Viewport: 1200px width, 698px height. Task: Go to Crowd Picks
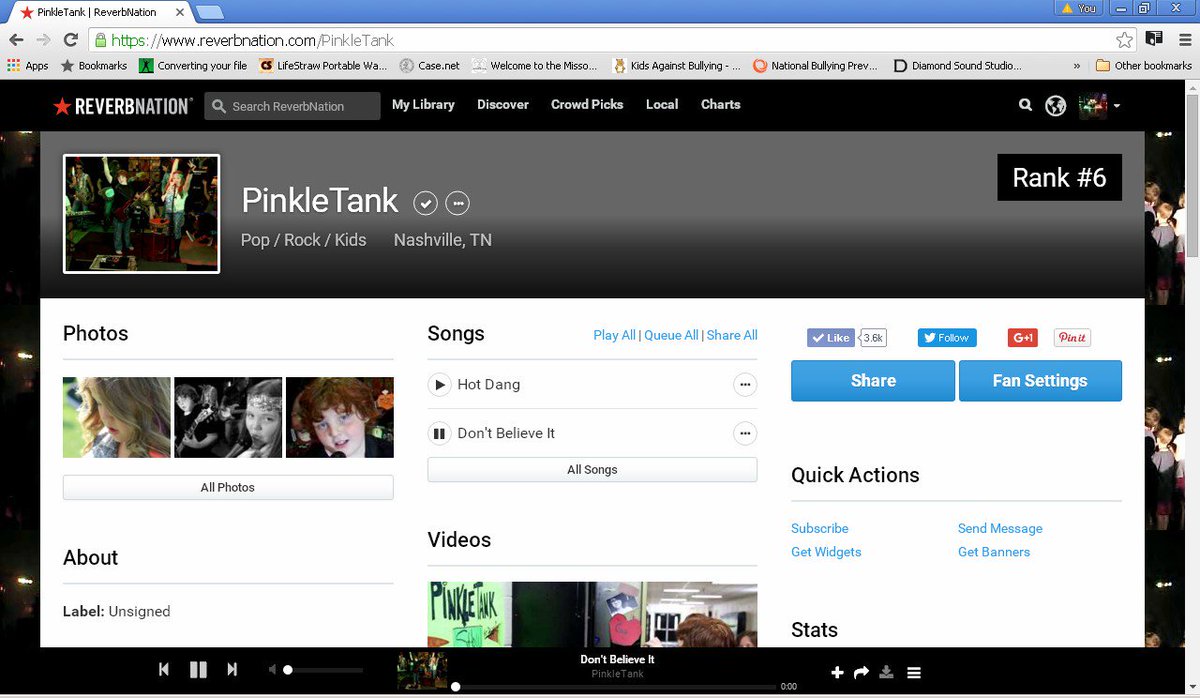(x=587, y=104)
